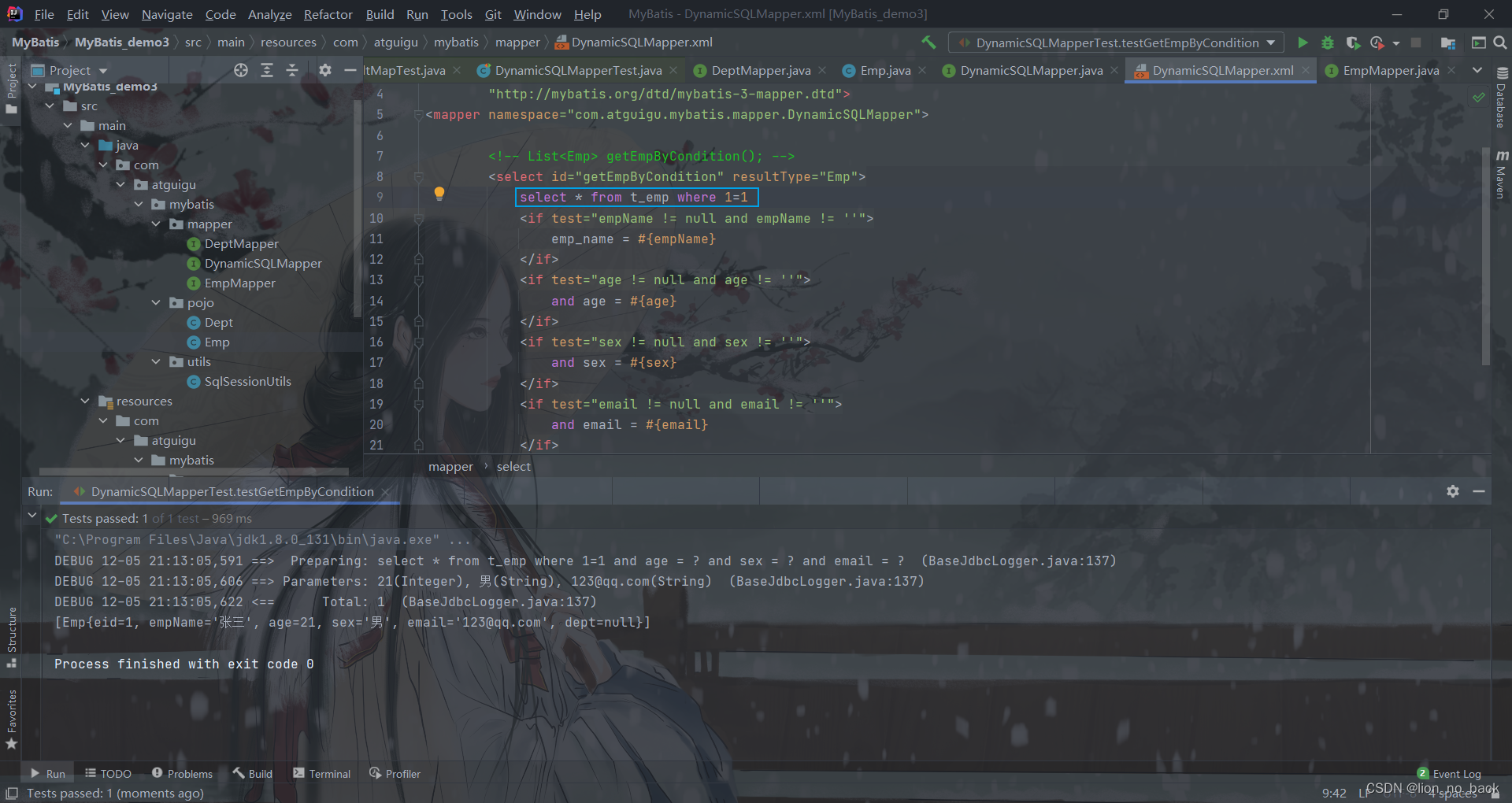This screenshot has width=1512, height=803.
Task: Toggle the Database tool window
Action: (1502, 98)
